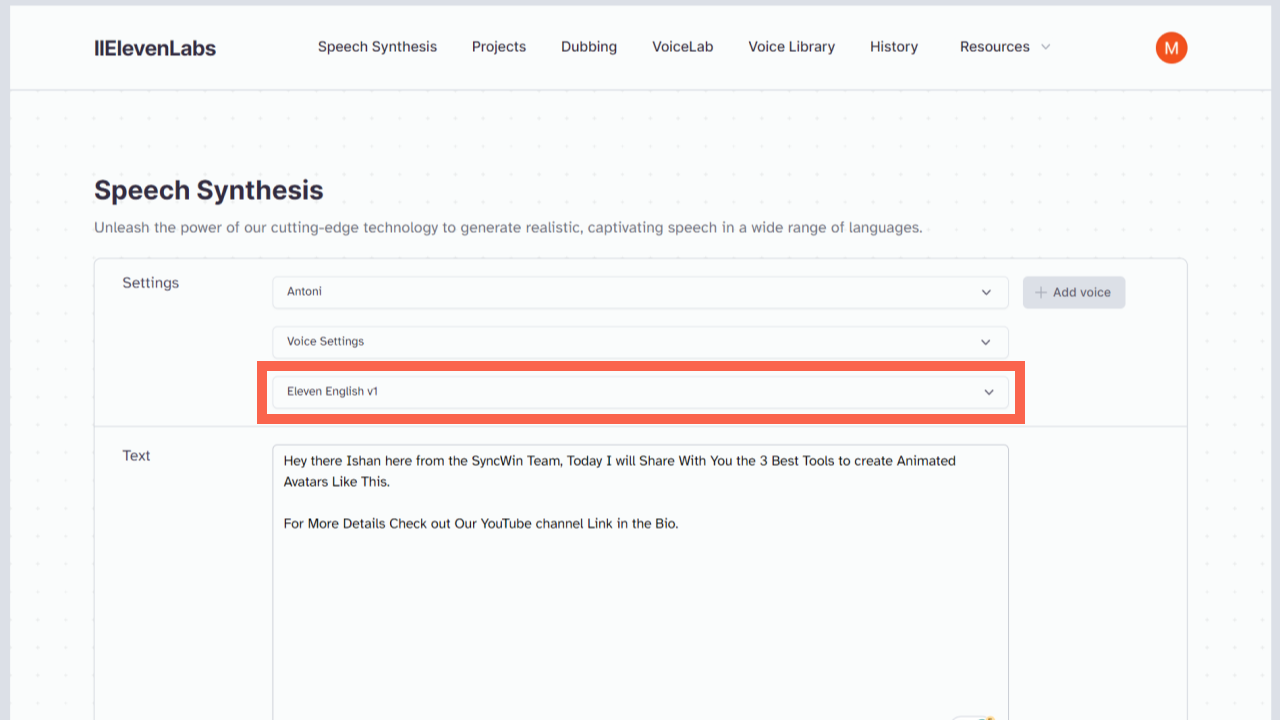
Task: Open the user profile avatar M
Action: pos(1171,47)
